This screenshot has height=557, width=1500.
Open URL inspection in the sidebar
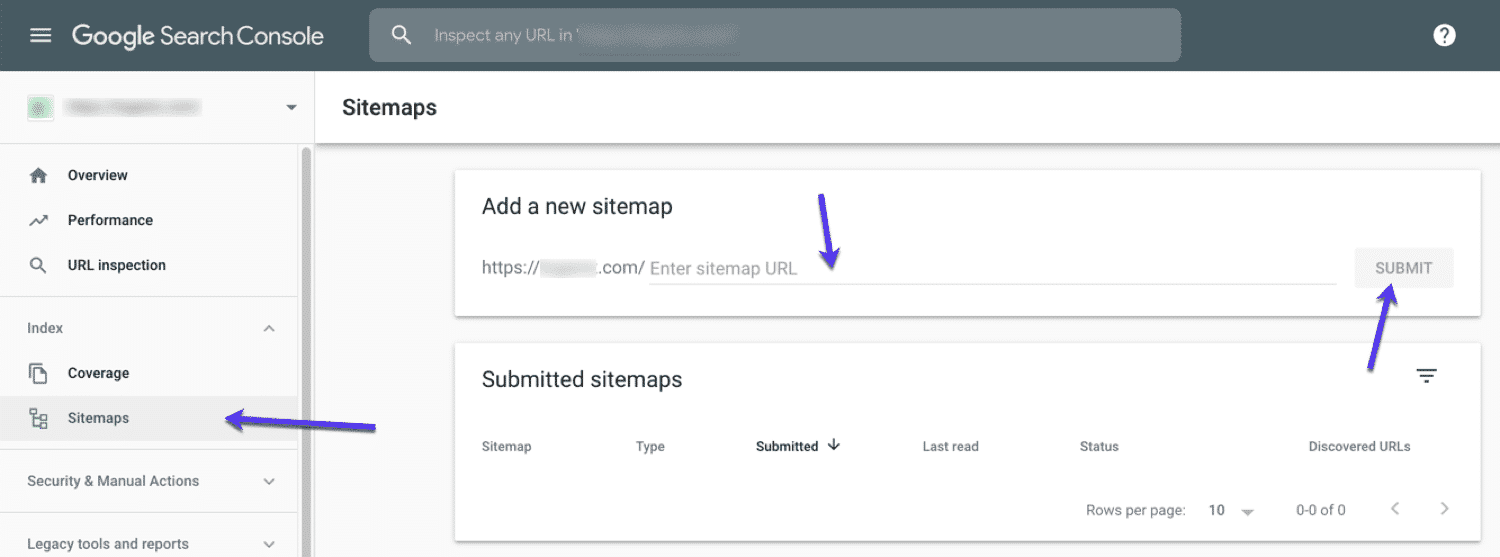coord(116,265)
